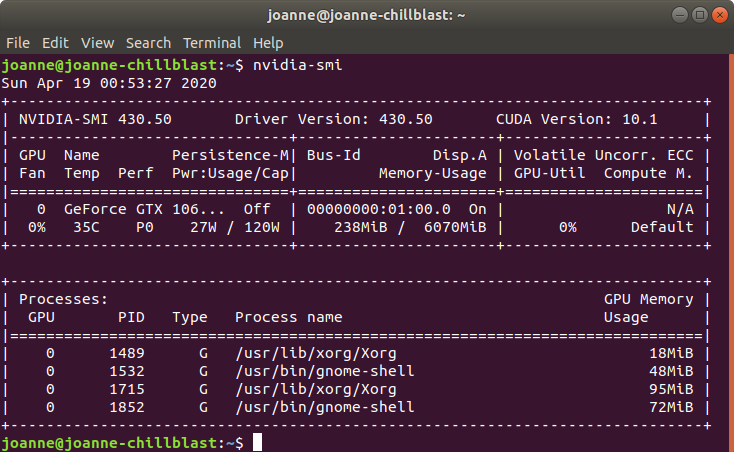Click the 18MiB memory usage value
The image size is (734, 452).
point(671,353)
